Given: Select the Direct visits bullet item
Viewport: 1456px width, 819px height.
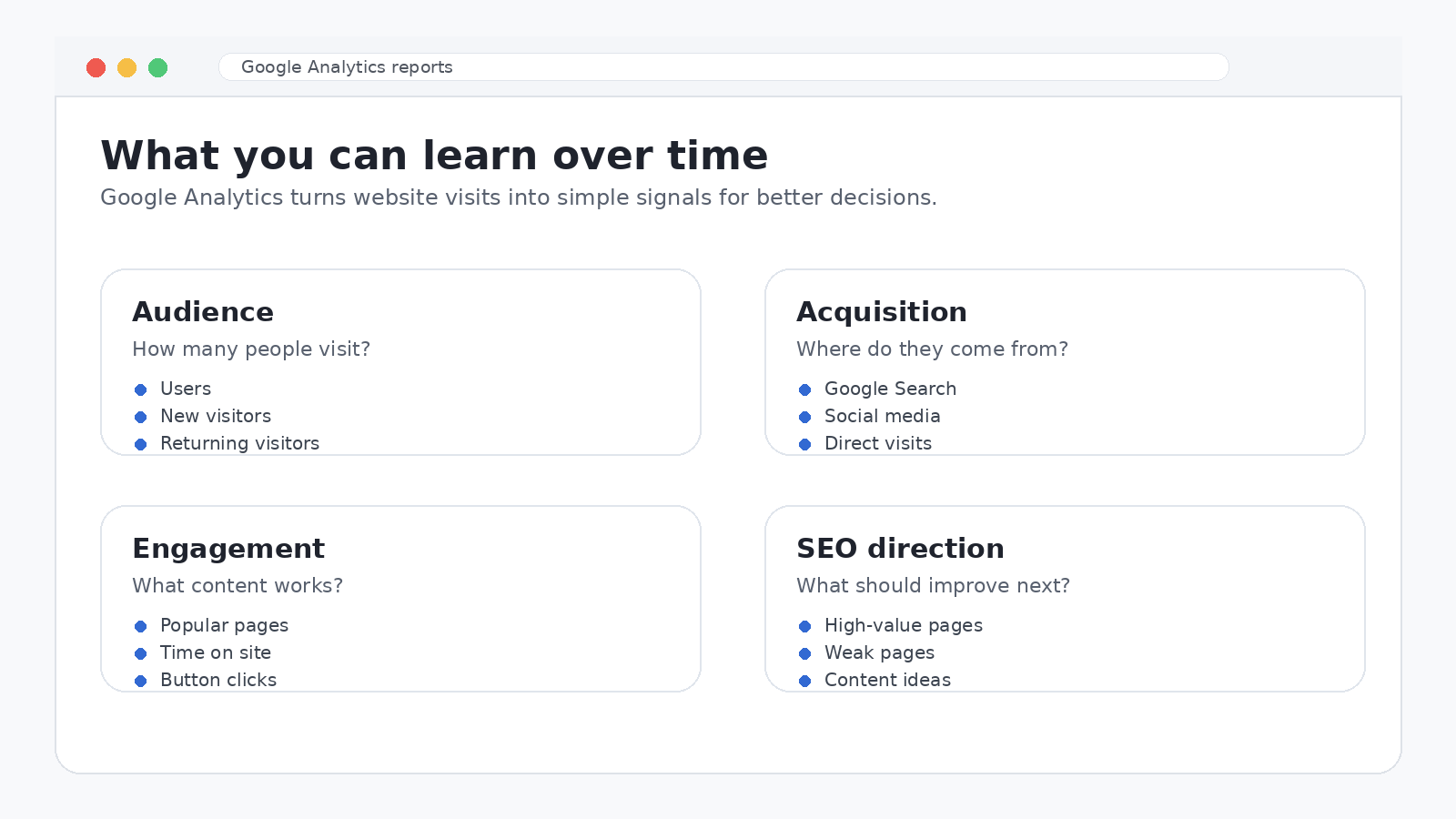Looking at the screenshot, I should point(864,443).
